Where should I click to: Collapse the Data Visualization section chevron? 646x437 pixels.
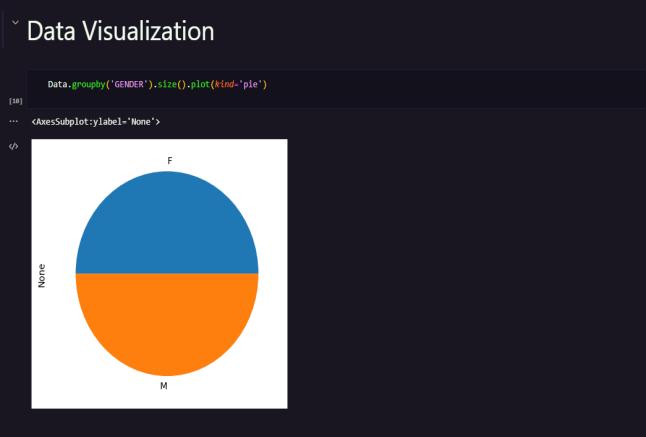pyautogui.click(x=15, y=23)
